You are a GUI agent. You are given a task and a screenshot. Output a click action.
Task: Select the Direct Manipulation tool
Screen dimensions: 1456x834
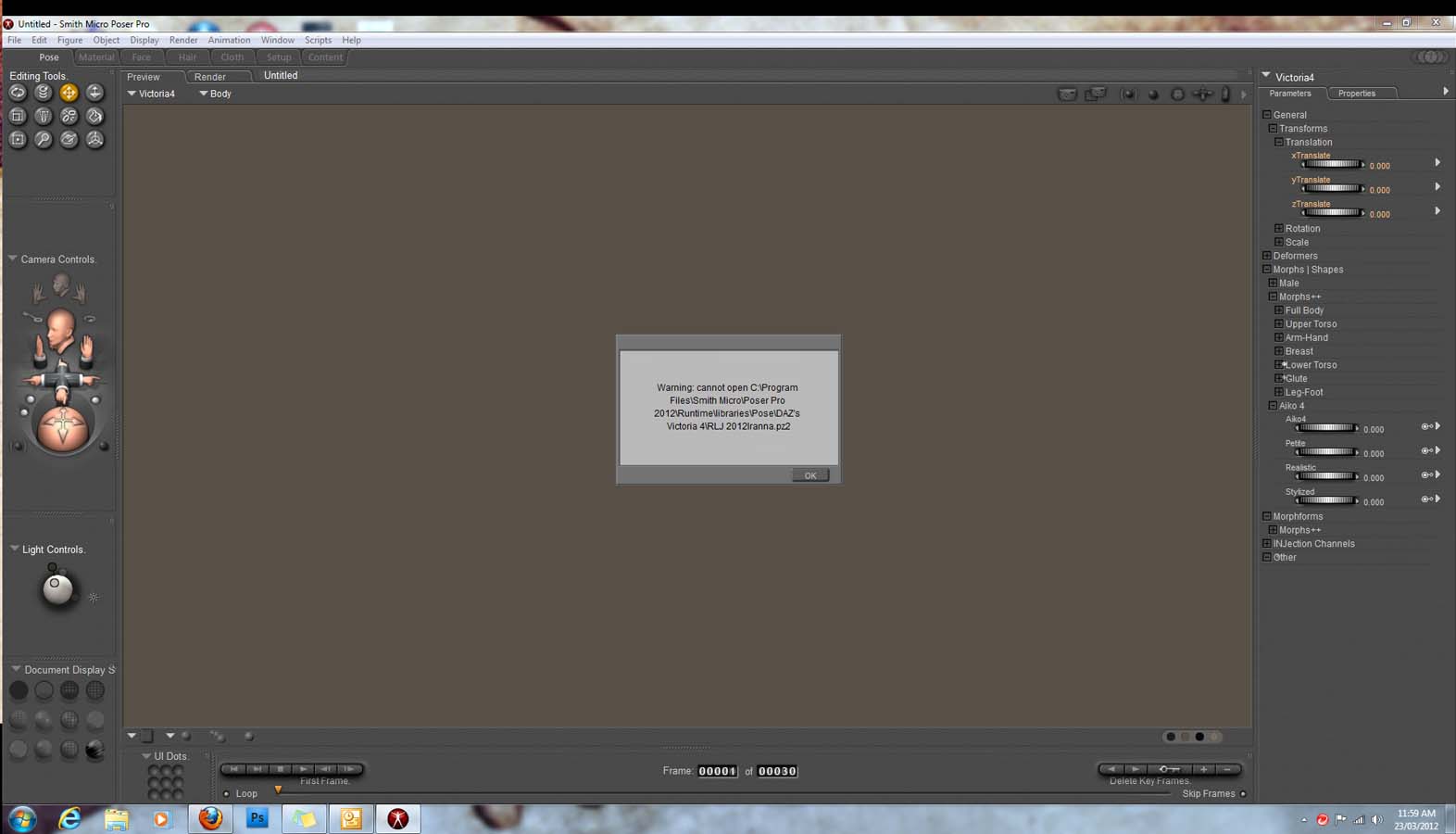pos(94,139)
